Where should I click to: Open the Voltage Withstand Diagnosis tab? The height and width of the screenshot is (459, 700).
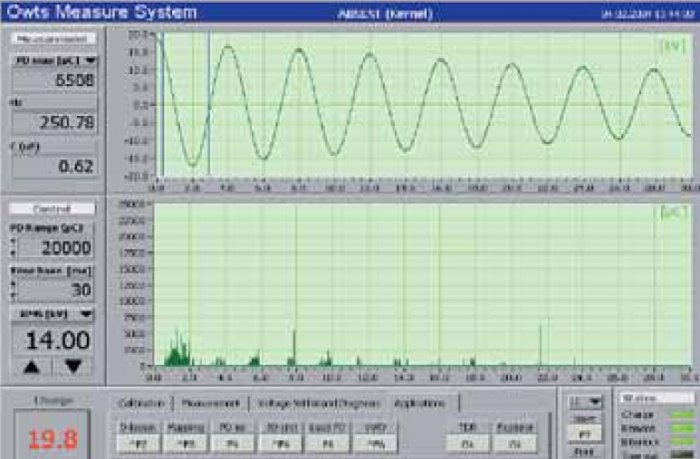pos(319,404)
